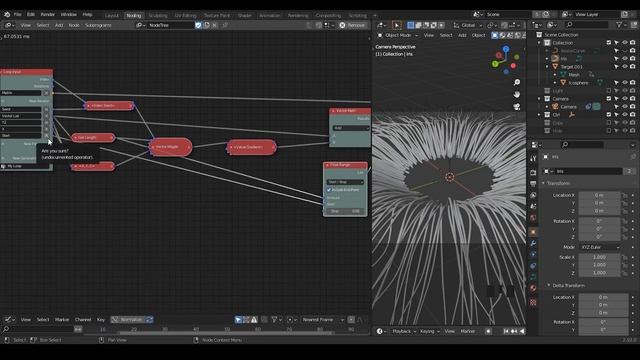The image size is (640, 360).
Task: Toggle Normalize in the graph editor
Action: tap(128, 320)
